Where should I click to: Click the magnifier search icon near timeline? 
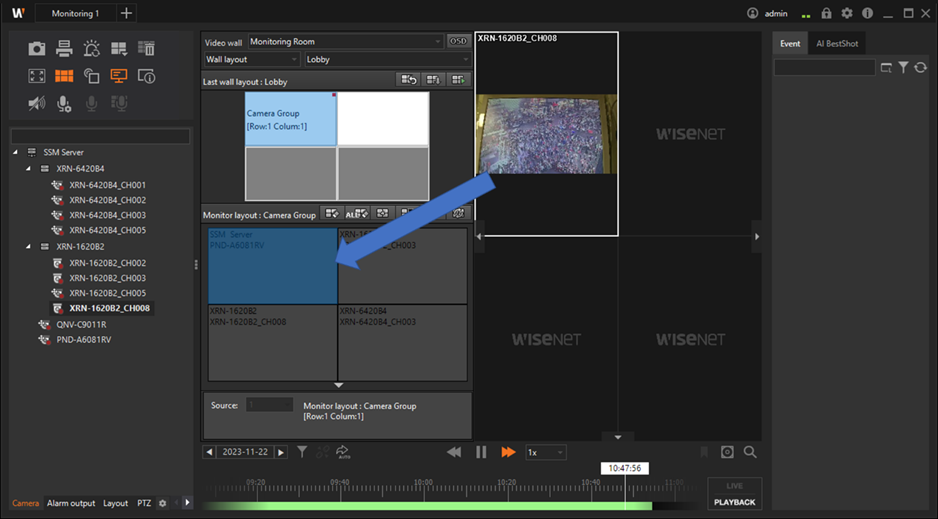(750, 453)
